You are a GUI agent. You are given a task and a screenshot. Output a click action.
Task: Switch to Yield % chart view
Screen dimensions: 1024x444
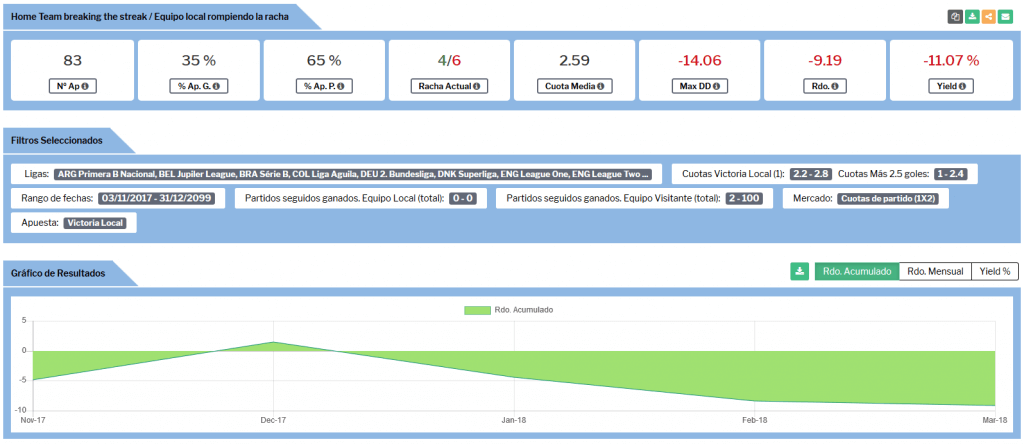point(994,271)
